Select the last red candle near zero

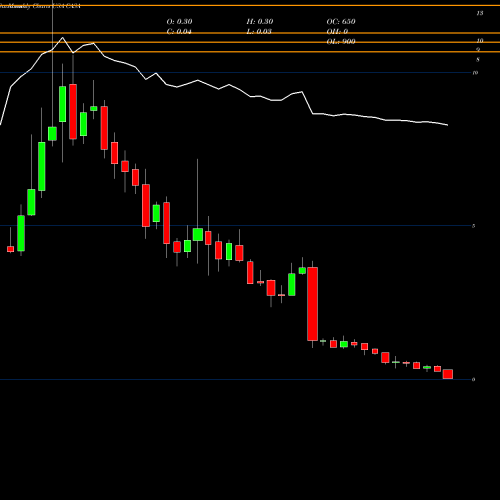[448, 374]
